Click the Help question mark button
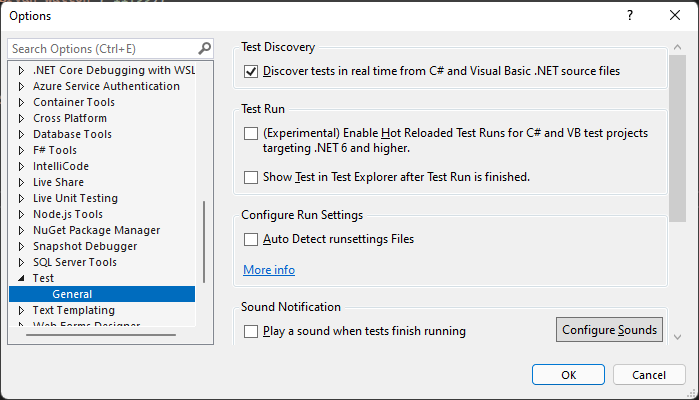Viewport: 699px width, 400px height. (629, 15)
